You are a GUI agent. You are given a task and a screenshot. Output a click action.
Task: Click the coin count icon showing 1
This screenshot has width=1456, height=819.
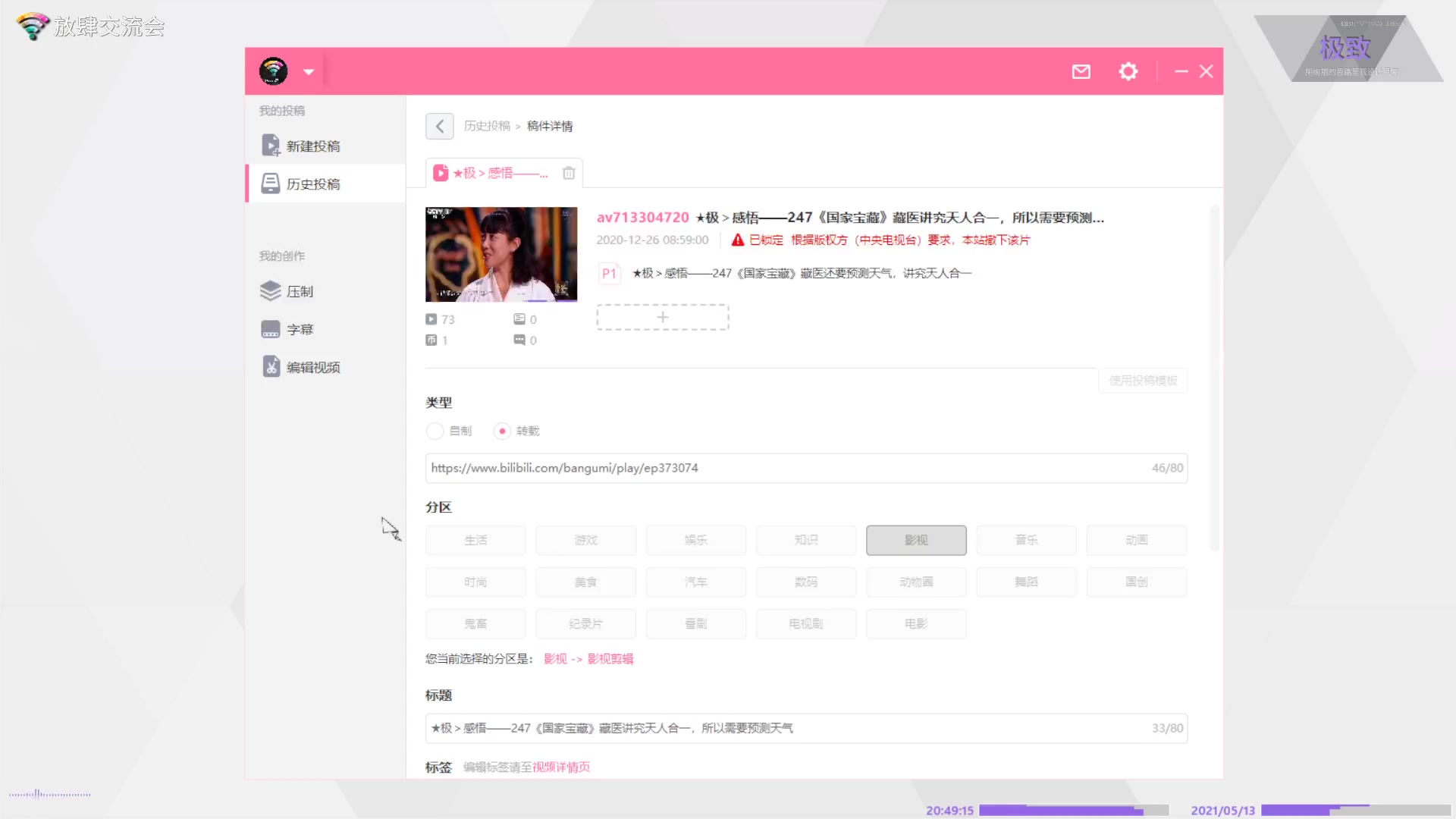pos(431,340)
